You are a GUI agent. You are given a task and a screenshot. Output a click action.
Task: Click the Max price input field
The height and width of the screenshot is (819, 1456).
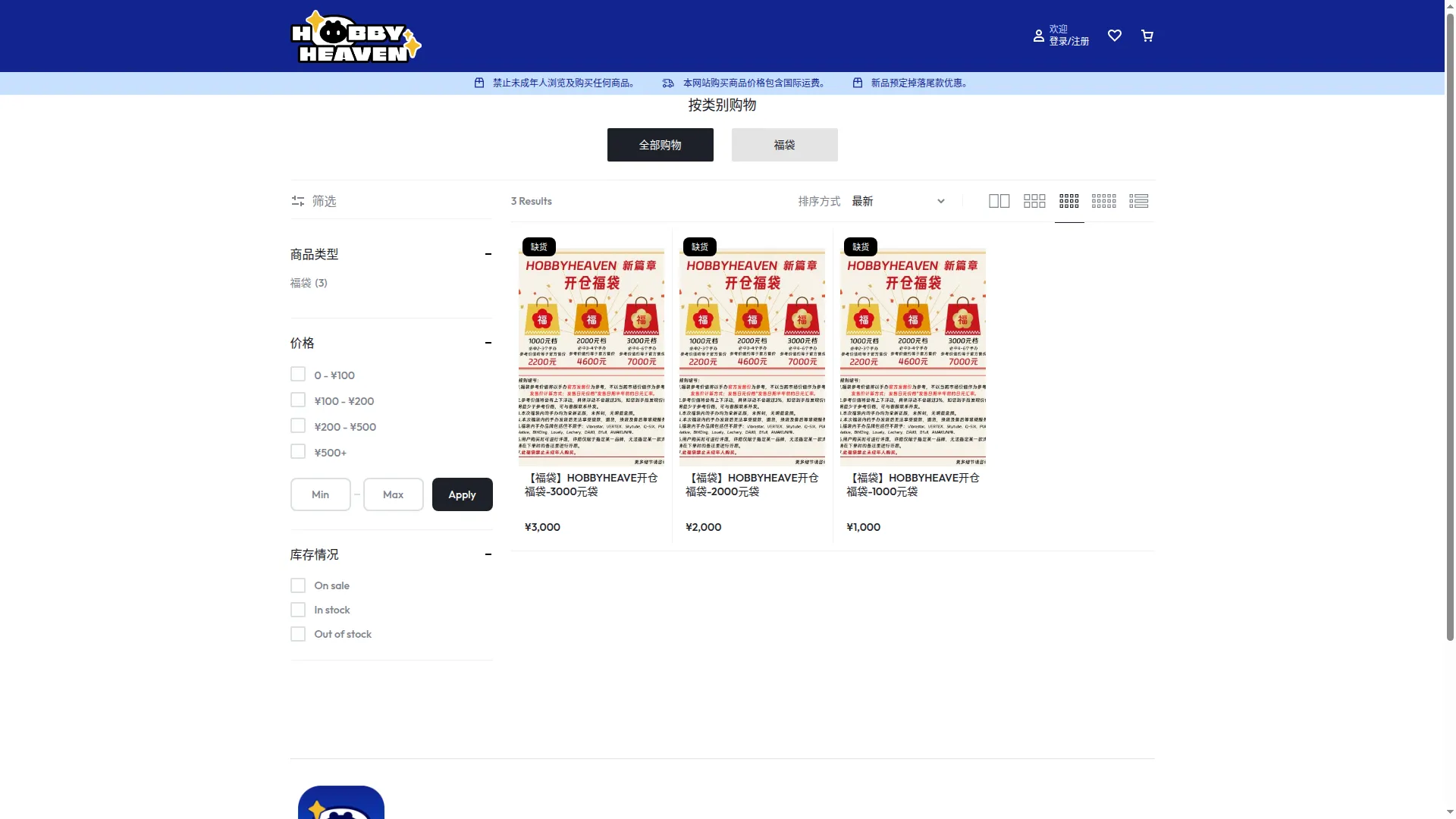pyautogui.click(x=393, y=494)
